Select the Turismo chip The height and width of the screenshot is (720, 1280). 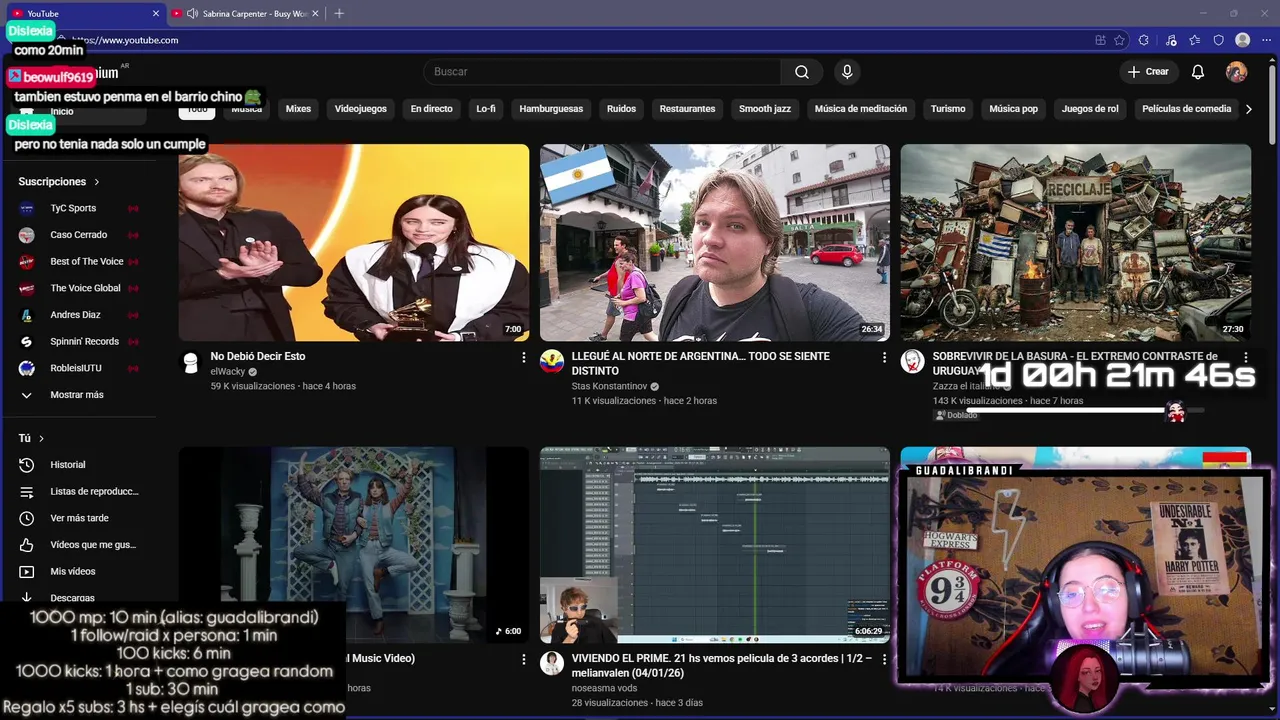(x=948, y=109)
